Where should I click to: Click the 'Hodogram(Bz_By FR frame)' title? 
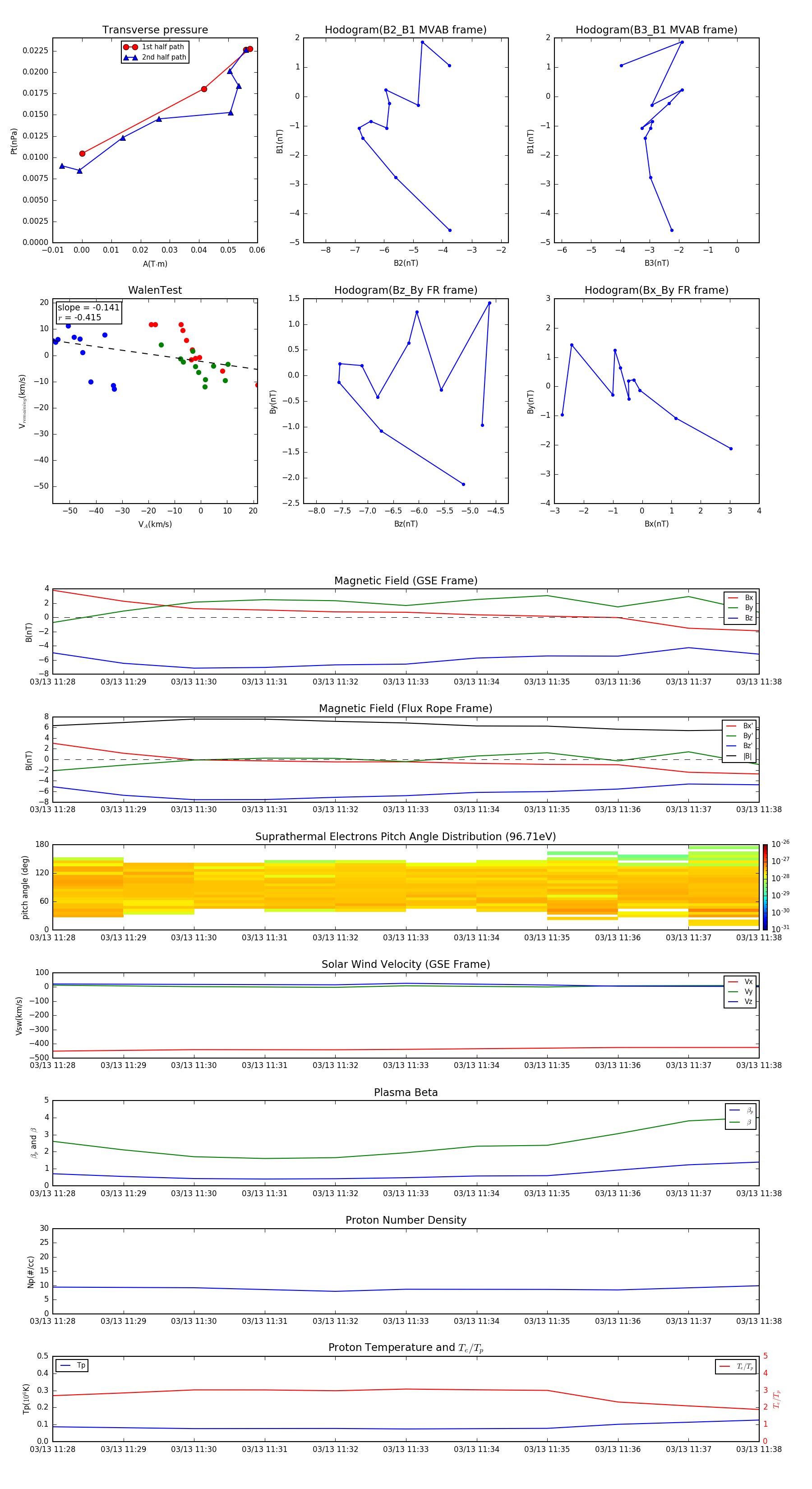tap(406, 290)
